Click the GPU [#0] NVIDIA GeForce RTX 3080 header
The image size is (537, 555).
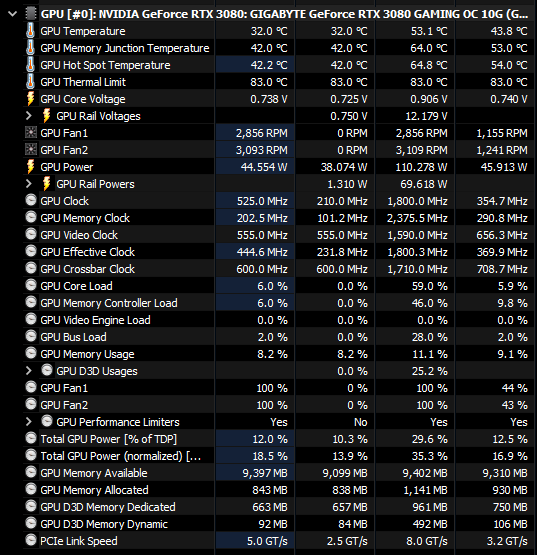[284, 14]
